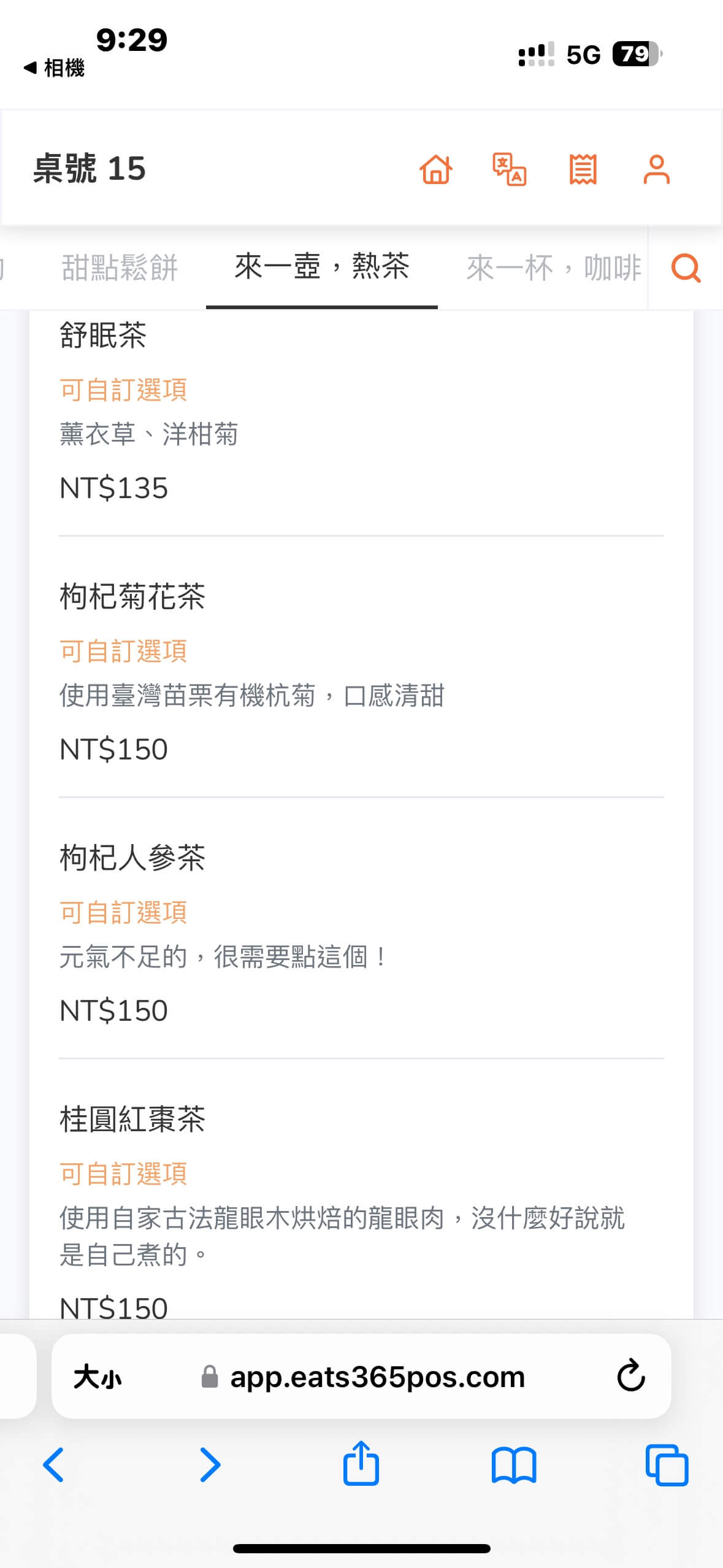Go forward in Safari history
This screenshot has width=723, height=1568.
(x=210, y=1465)
